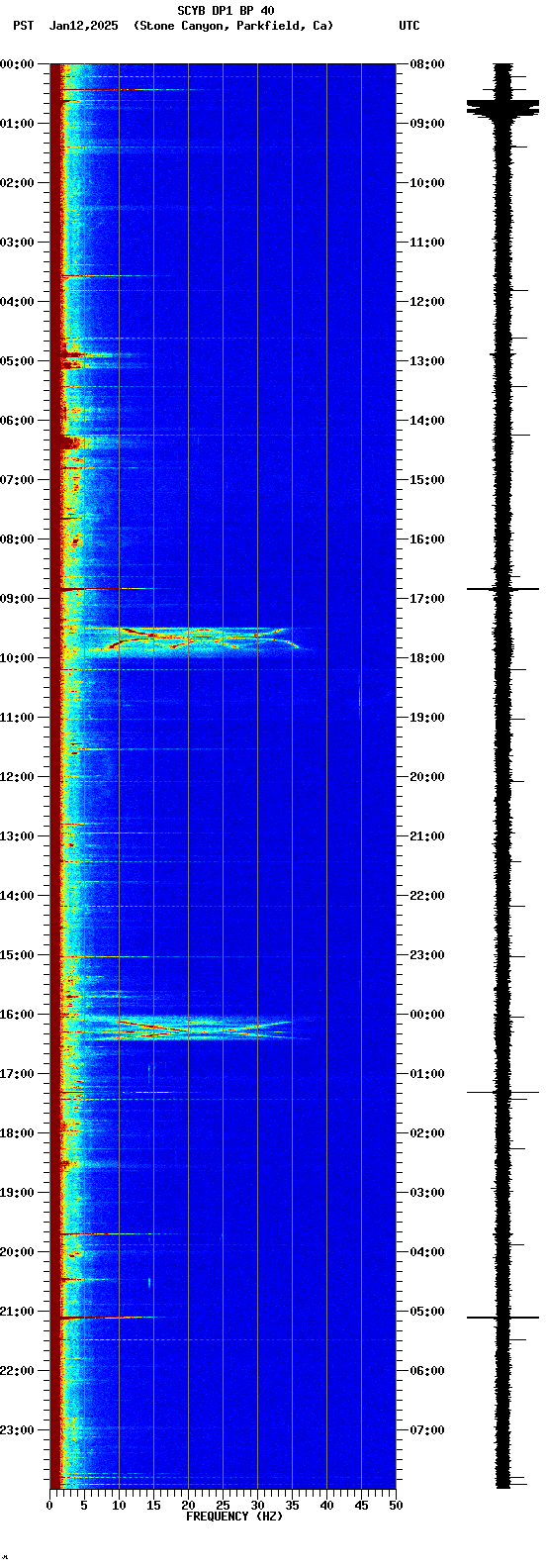
Task: Click the date 'Jan12,2025' in the header
Action: coord(83,26)
